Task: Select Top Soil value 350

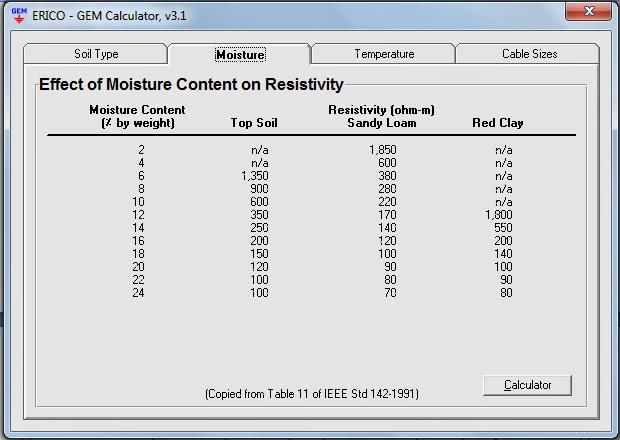Action: click(x=259, y=215)
